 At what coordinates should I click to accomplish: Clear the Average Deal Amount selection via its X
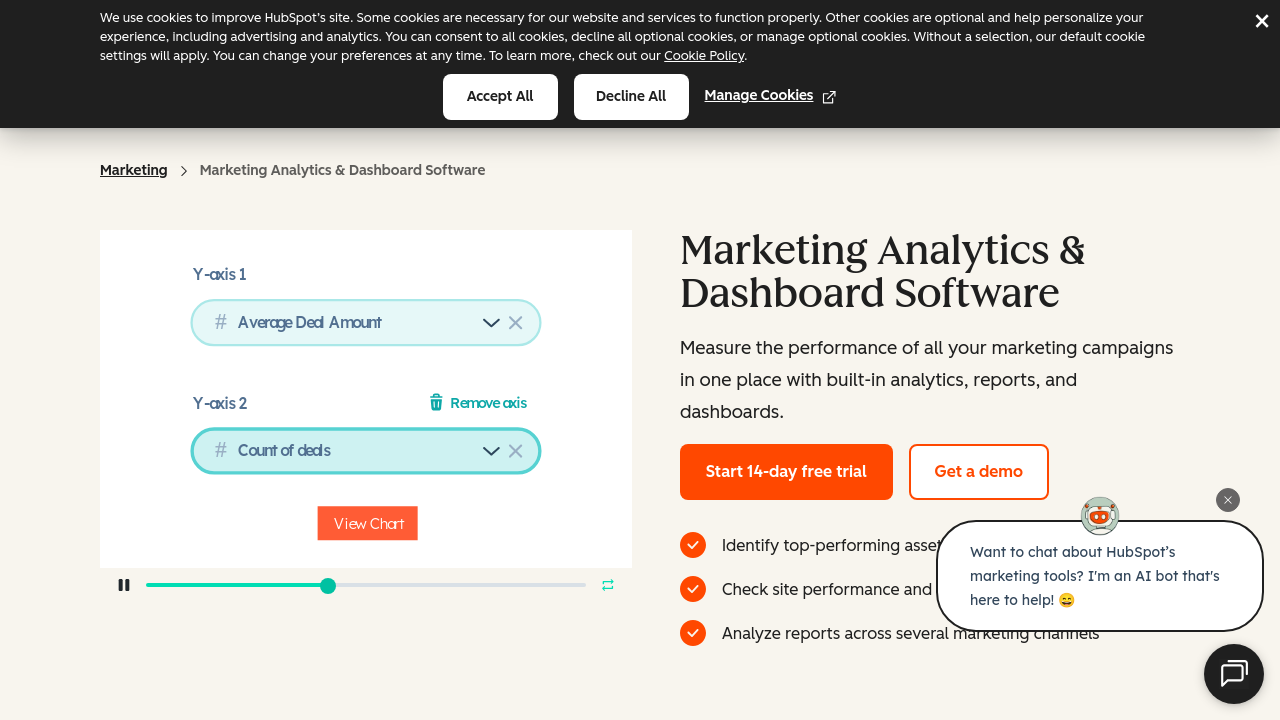[515, 322]
